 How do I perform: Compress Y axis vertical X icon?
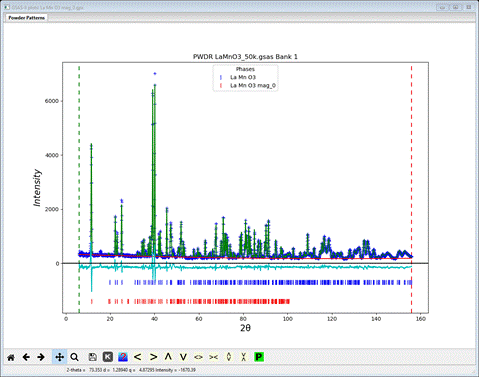click(x=244, y=357)
